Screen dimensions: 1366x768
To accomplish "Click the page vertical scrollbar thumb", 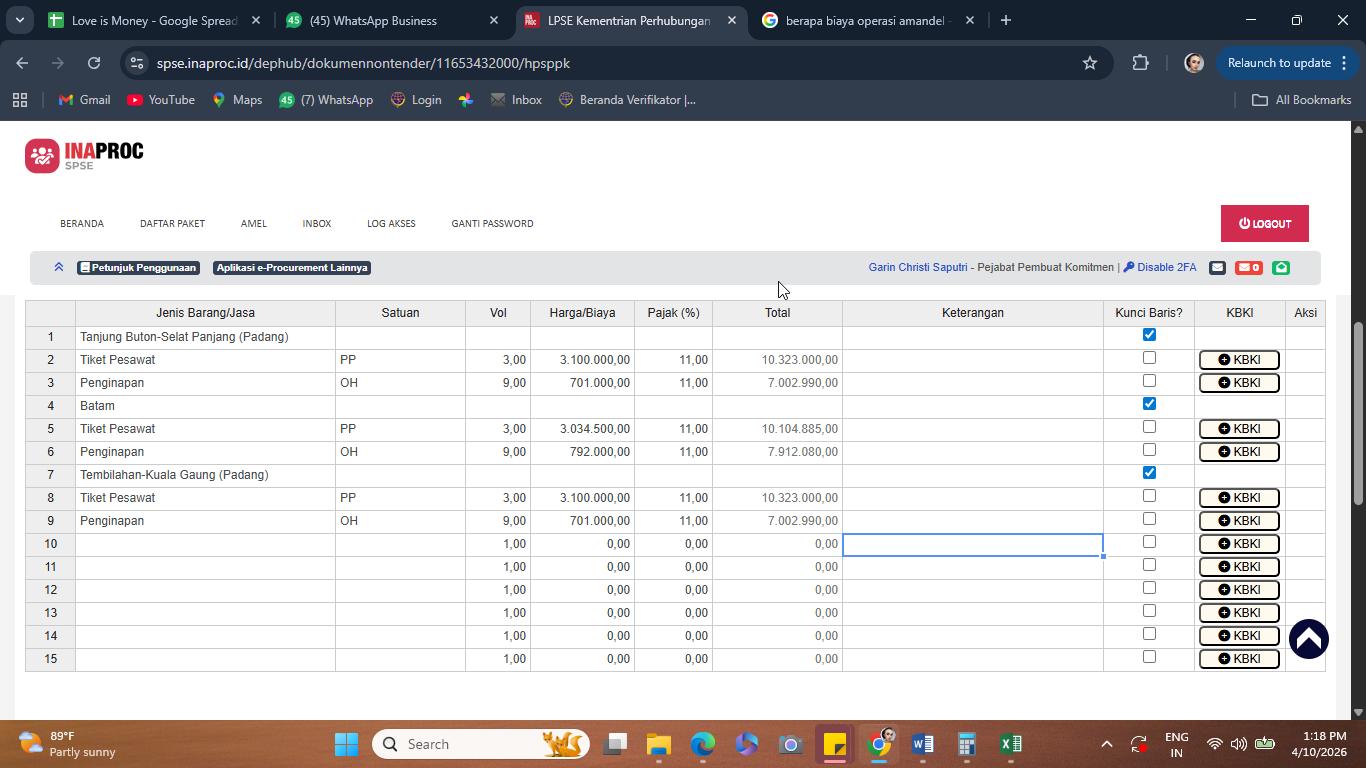I will click(x=1358, y=413).
